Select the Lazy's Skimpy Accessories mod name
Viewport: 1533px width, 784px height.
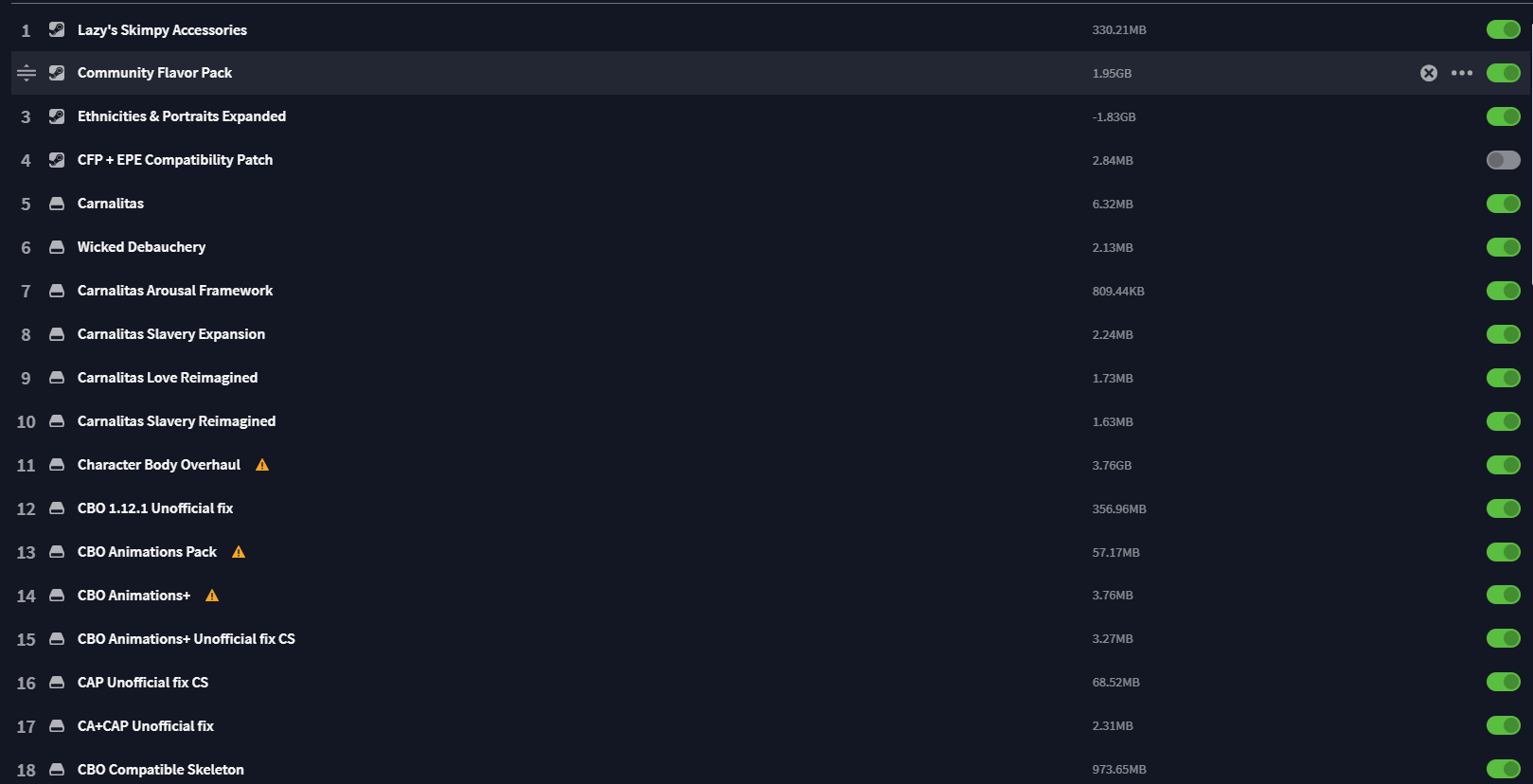point(162,30)
